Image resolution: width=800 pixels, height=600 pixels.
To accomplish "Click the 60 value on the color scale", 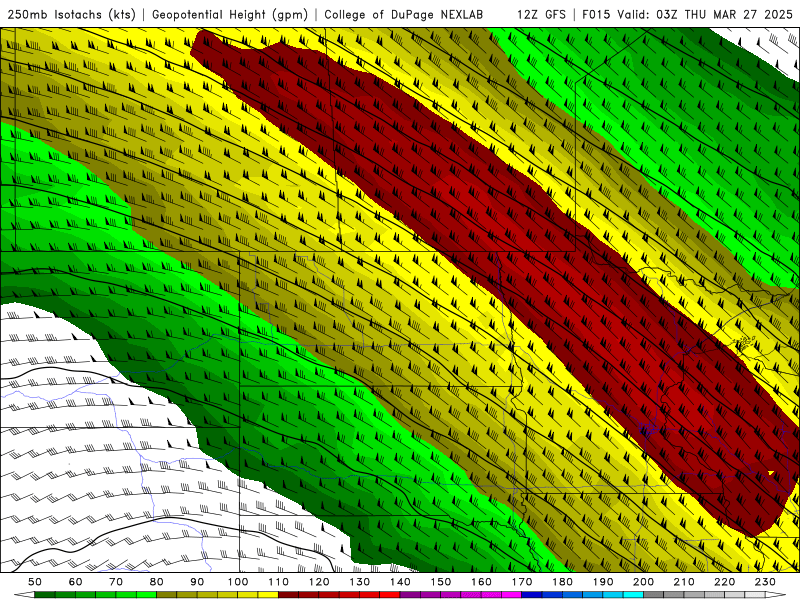I will [x=75, y=582].
